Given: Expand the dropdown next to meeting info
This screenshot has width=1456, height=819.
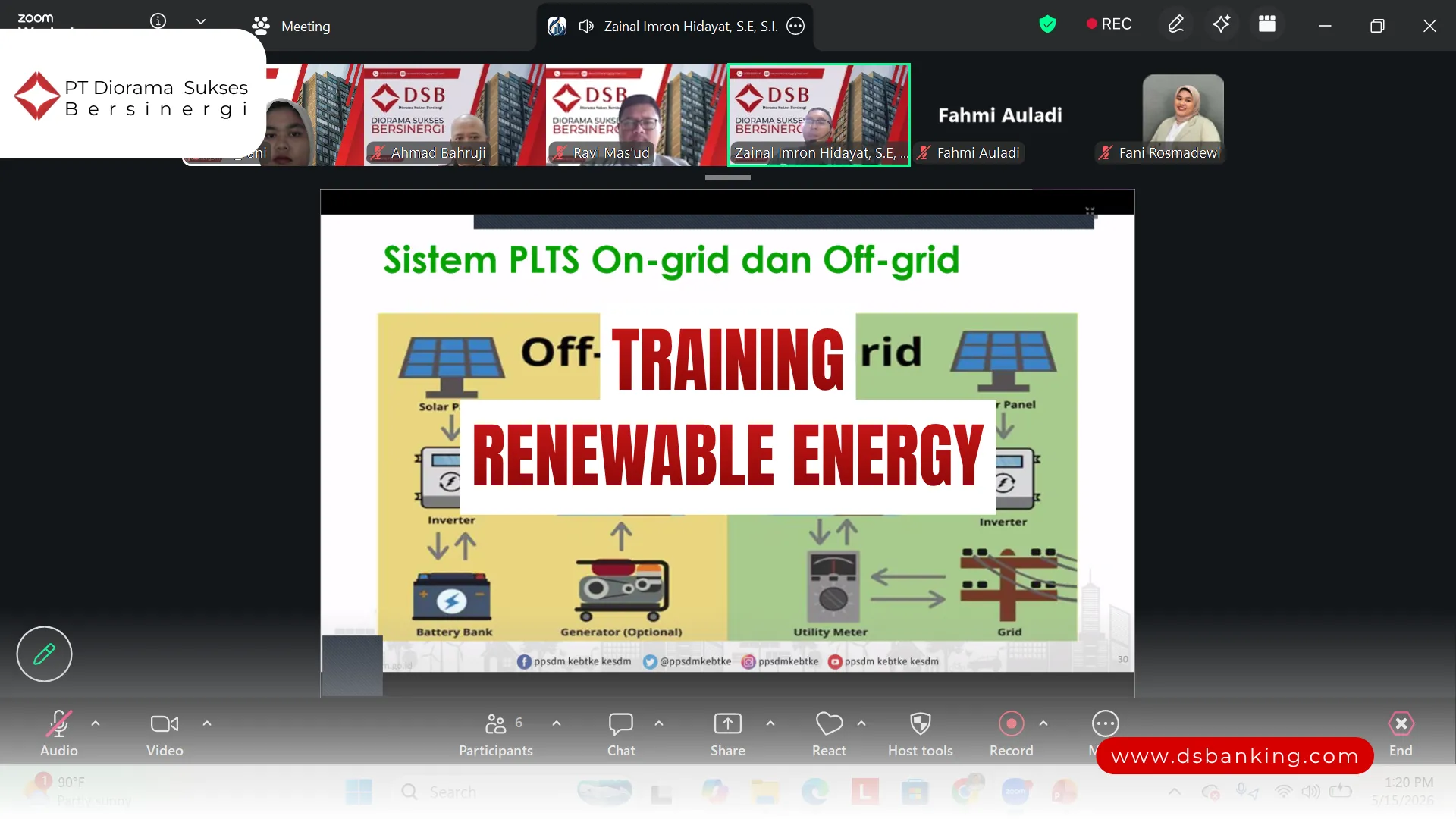Looking at the screenshot, I should click(201, 21).
